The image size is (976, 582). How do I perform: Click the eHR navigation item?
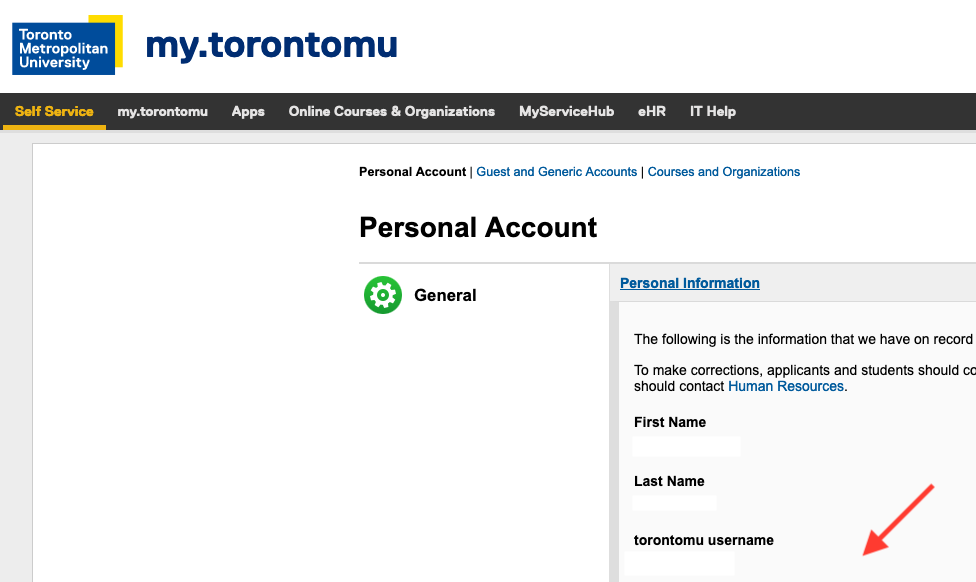(x=652, y=111)
